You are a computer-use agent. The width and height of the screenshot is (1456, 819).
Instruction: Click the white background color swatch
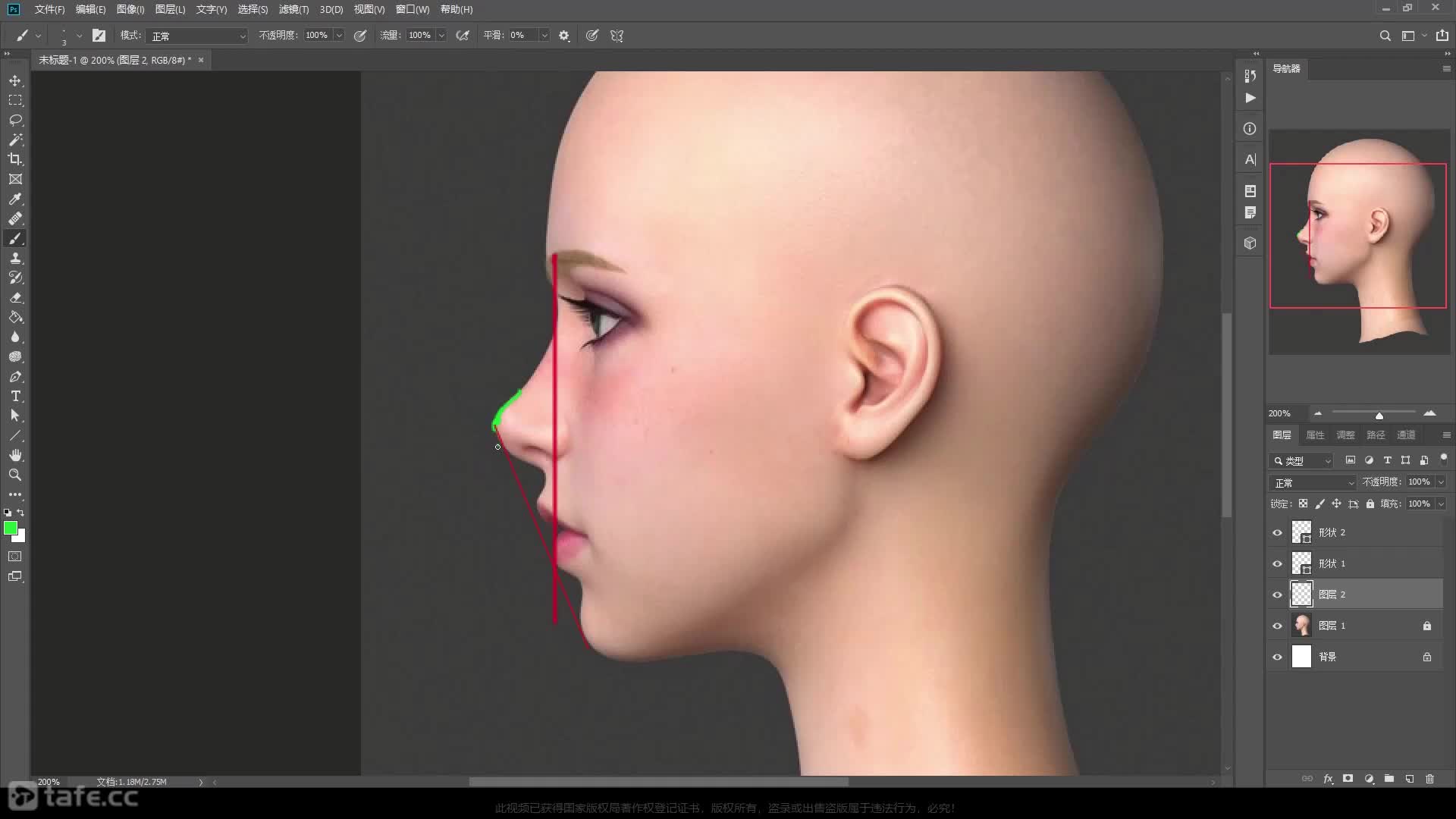pyautogui.click(x=21, y=538)
